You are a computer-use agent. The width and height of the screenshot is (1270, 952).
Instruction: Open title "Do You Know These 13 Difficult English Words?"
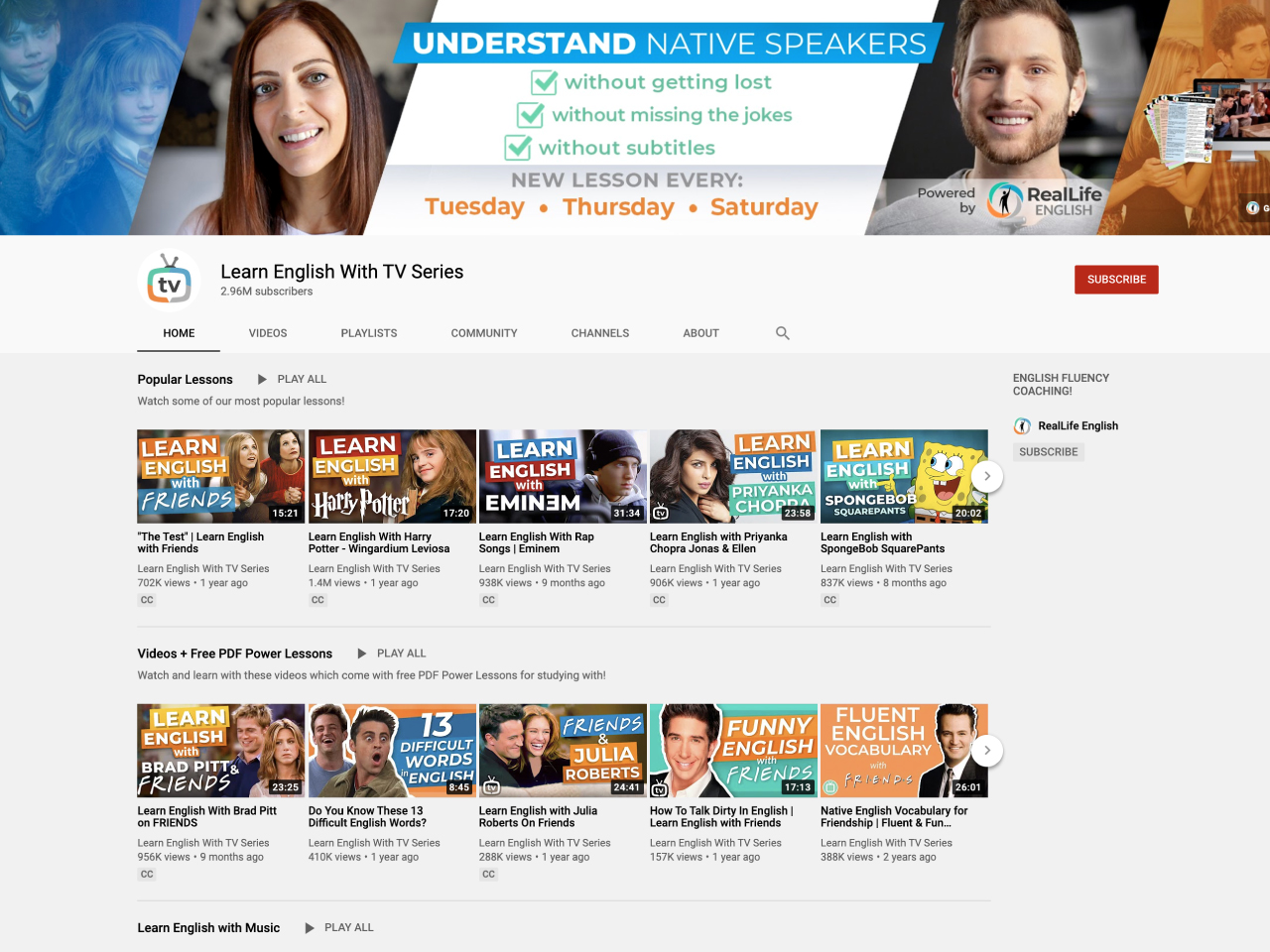click(x=367, y=817)
